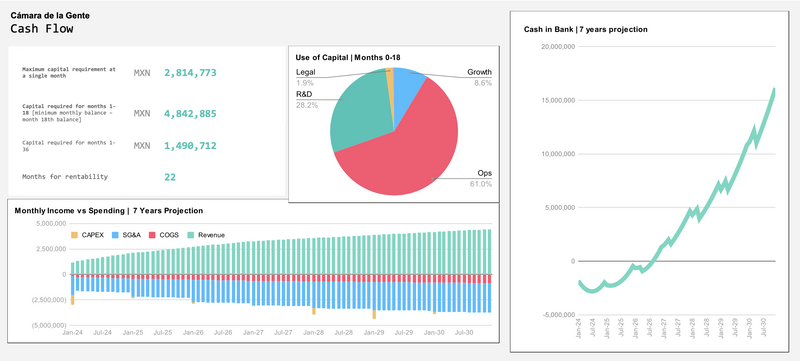Click the CAPEX legend color swatch

(74, 235)
